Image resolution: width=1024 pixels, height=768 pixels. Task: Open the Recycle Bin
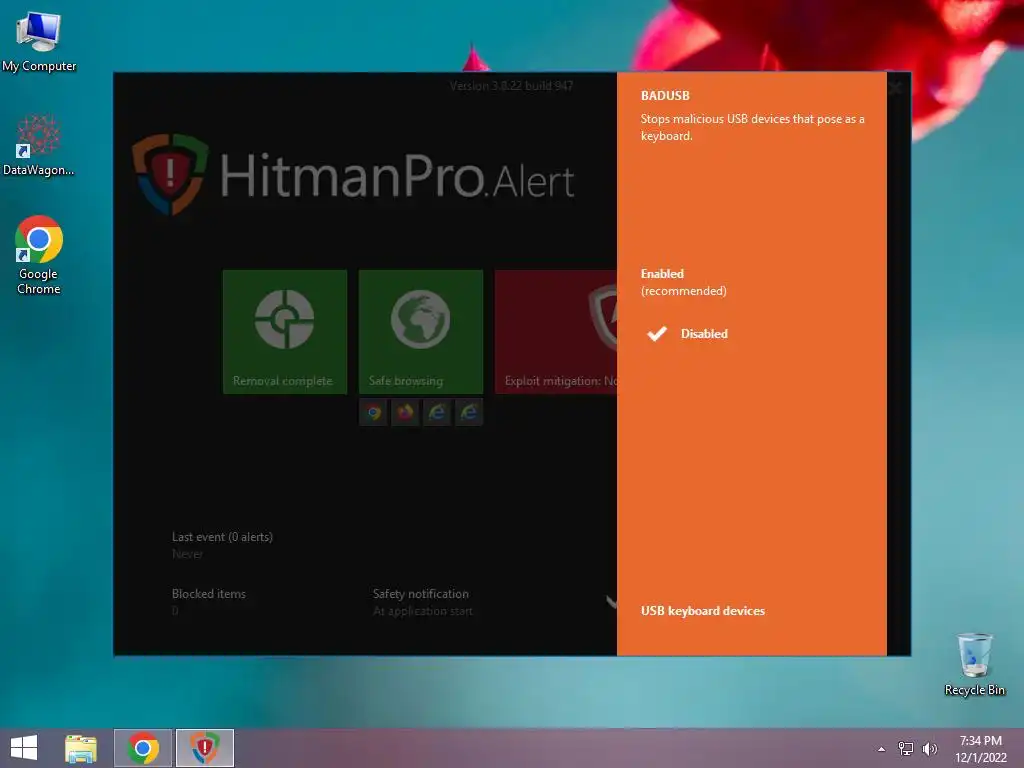(x=974, y=664)
